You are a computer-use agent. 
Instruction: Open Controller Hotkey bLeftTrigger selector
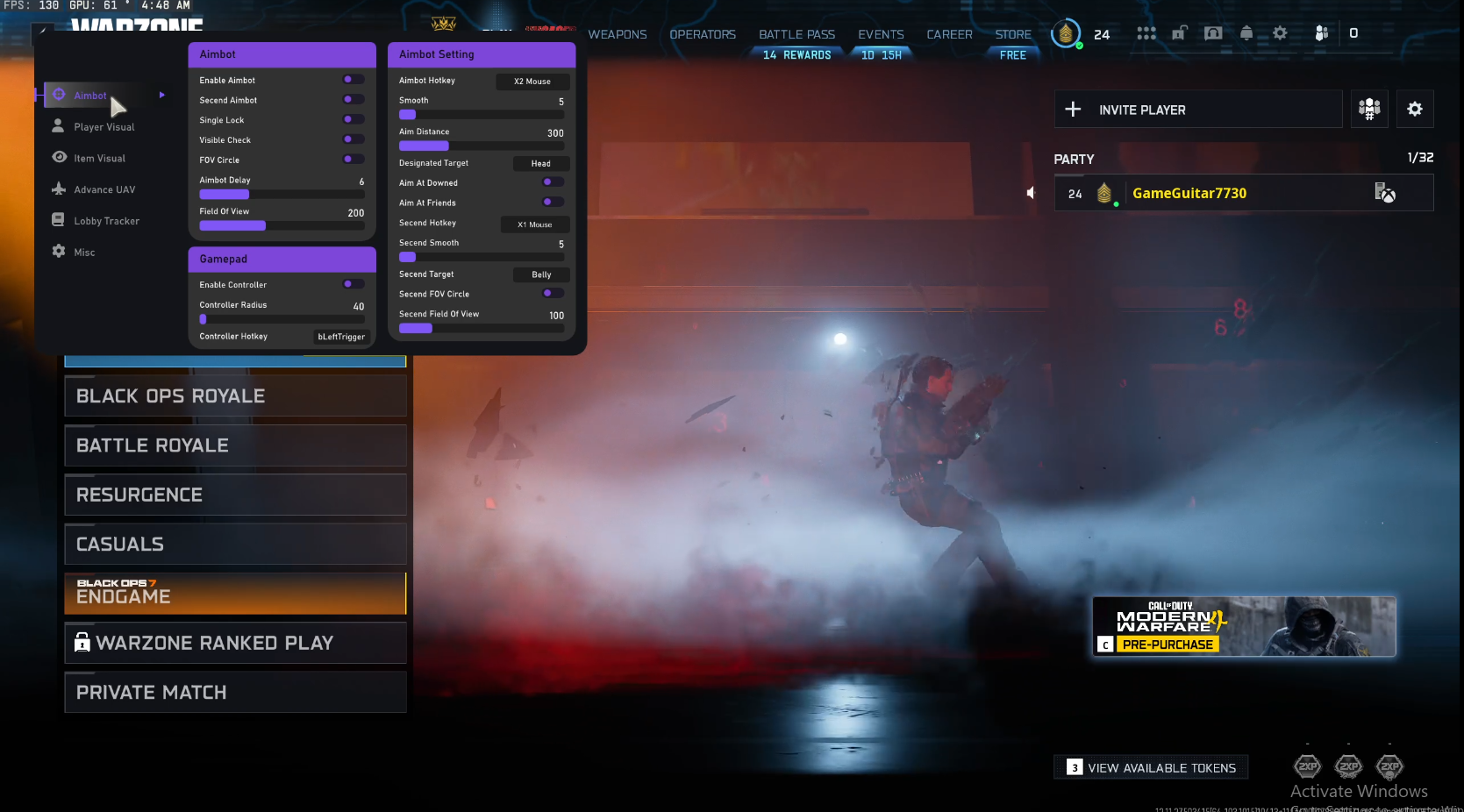[x=341, y=337]
